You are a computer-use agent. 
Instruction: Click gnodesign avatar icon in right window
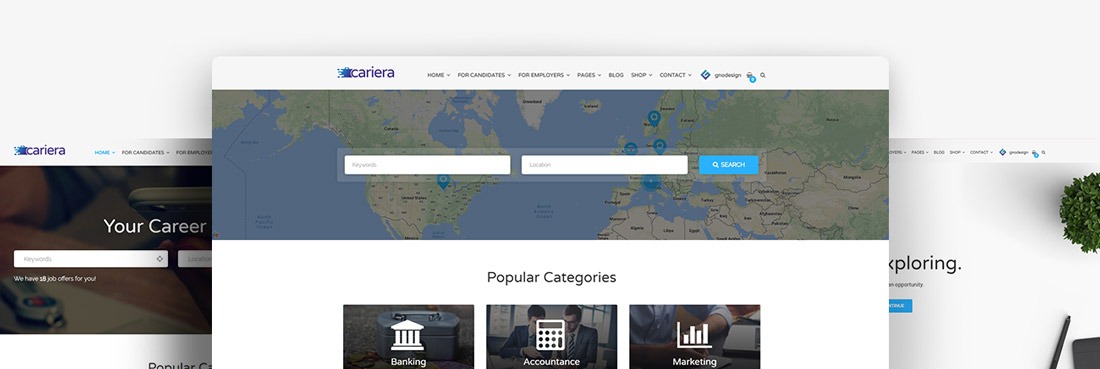pyautogui.click(x=1002, y=152)
